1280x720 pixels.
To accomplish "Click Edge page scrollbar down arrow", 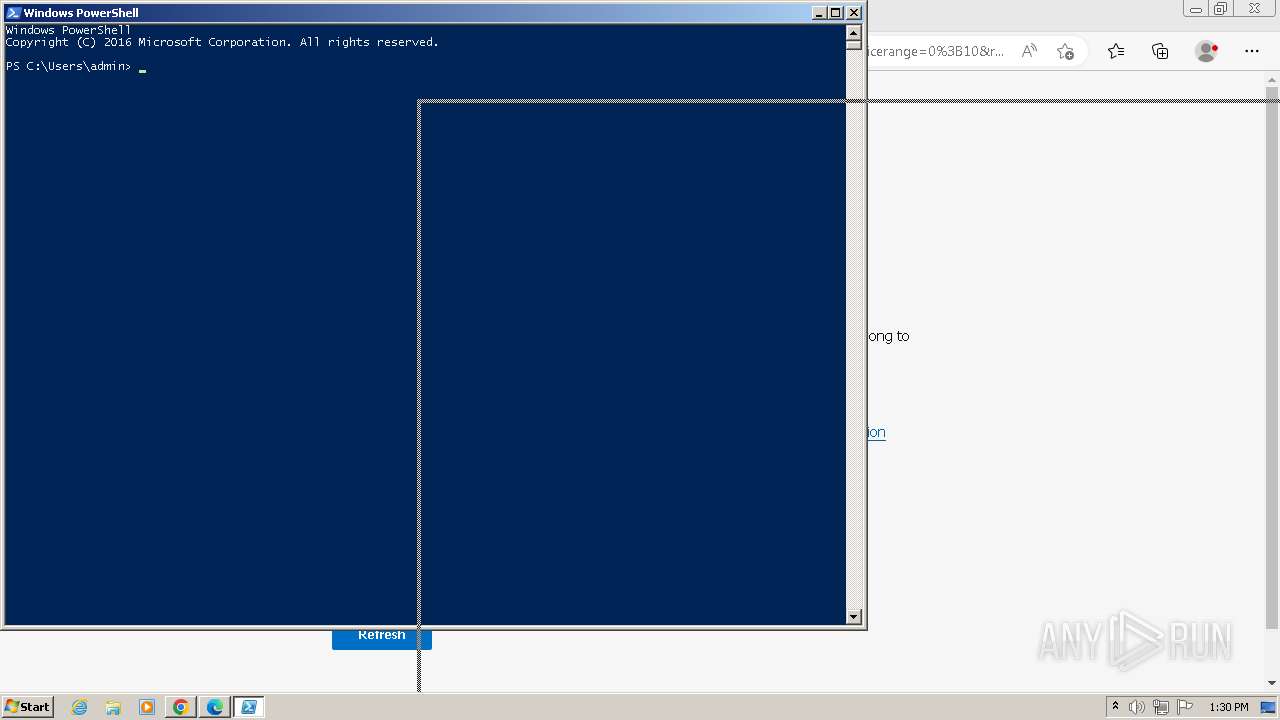I will pos(1272,683).
